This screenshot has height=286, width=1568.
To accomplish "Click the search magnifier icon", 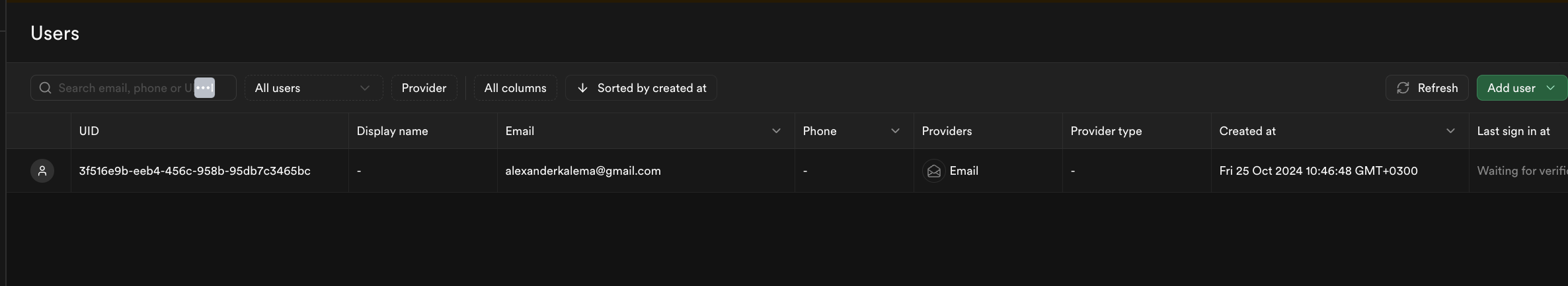I will click(45, 88).
